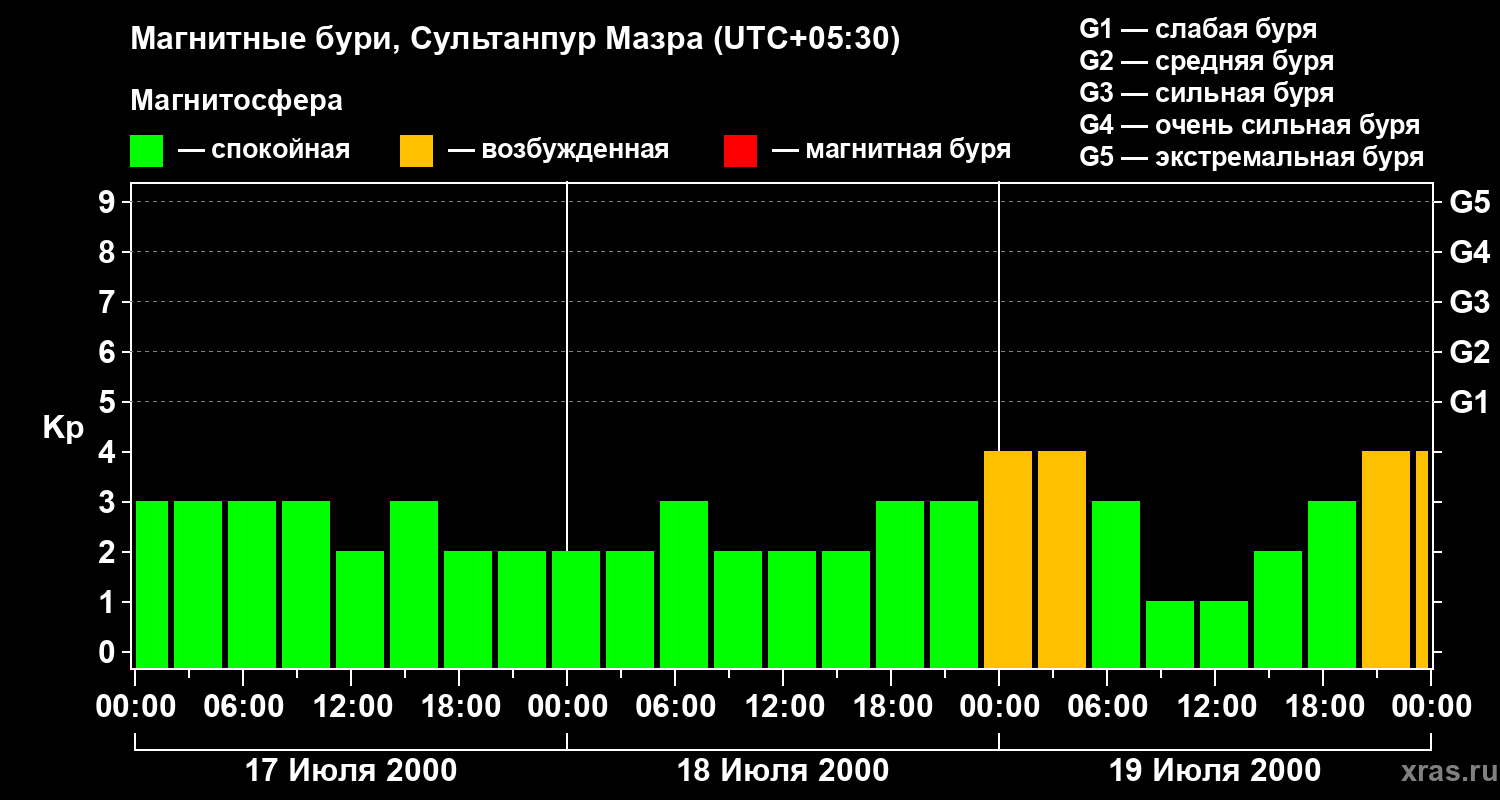Select the "G3 — сильная буря" legend line

pos(1207,93)
